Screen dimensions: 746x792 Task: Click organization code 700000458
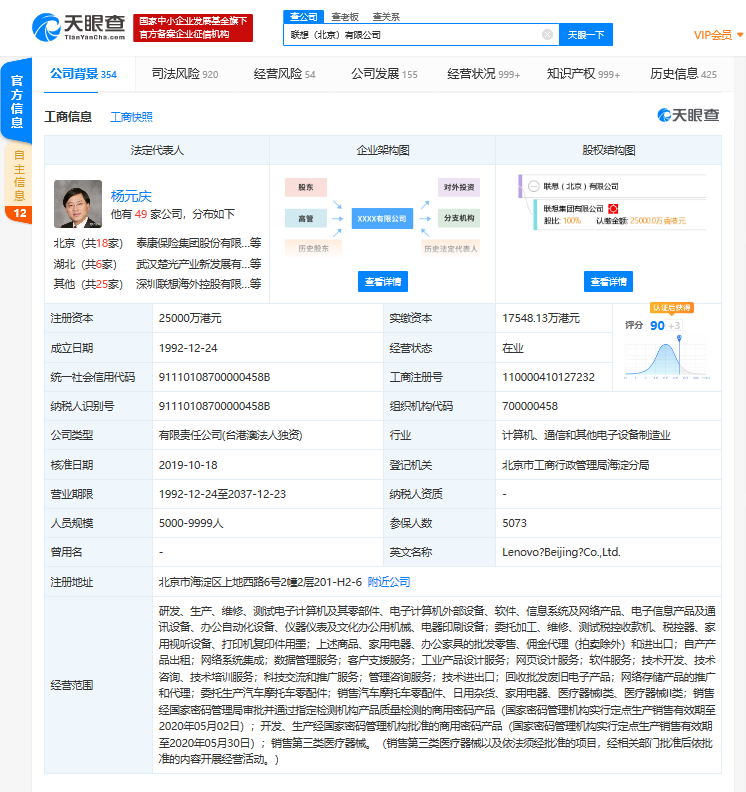tap(530, 406)
